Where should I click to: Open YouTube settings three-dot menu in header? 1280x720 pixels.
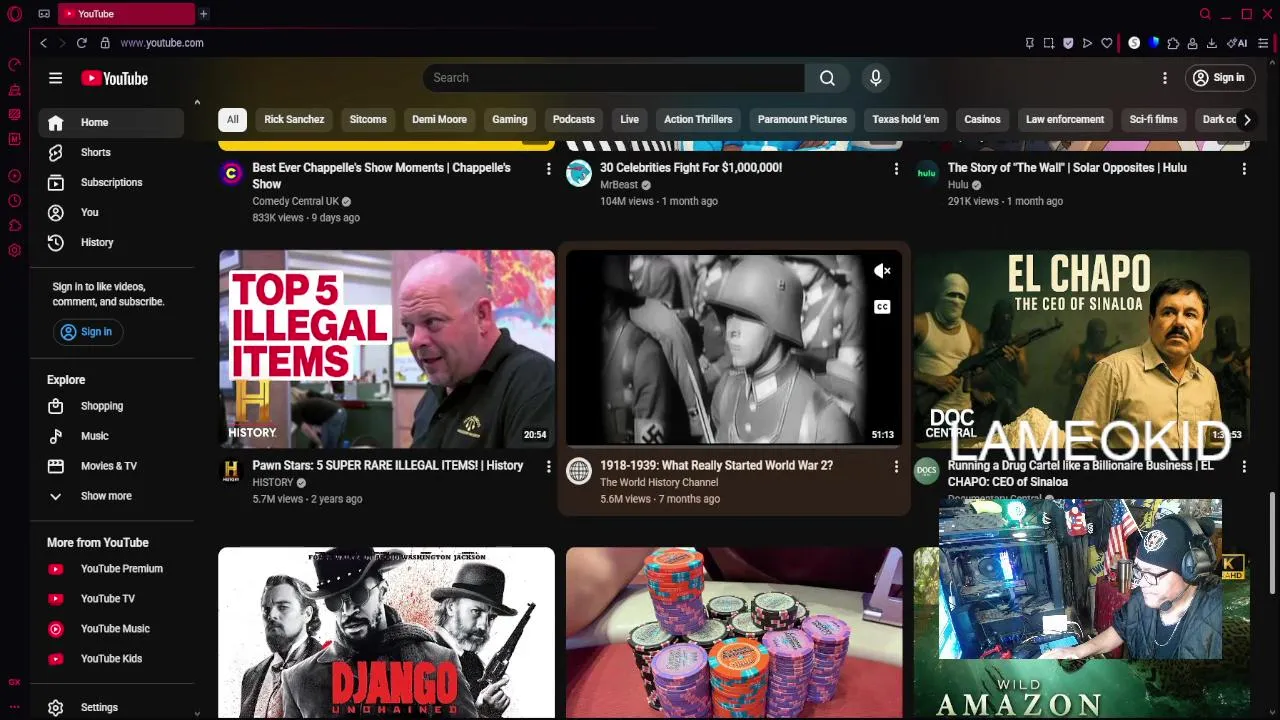(x=1164, y=78)
